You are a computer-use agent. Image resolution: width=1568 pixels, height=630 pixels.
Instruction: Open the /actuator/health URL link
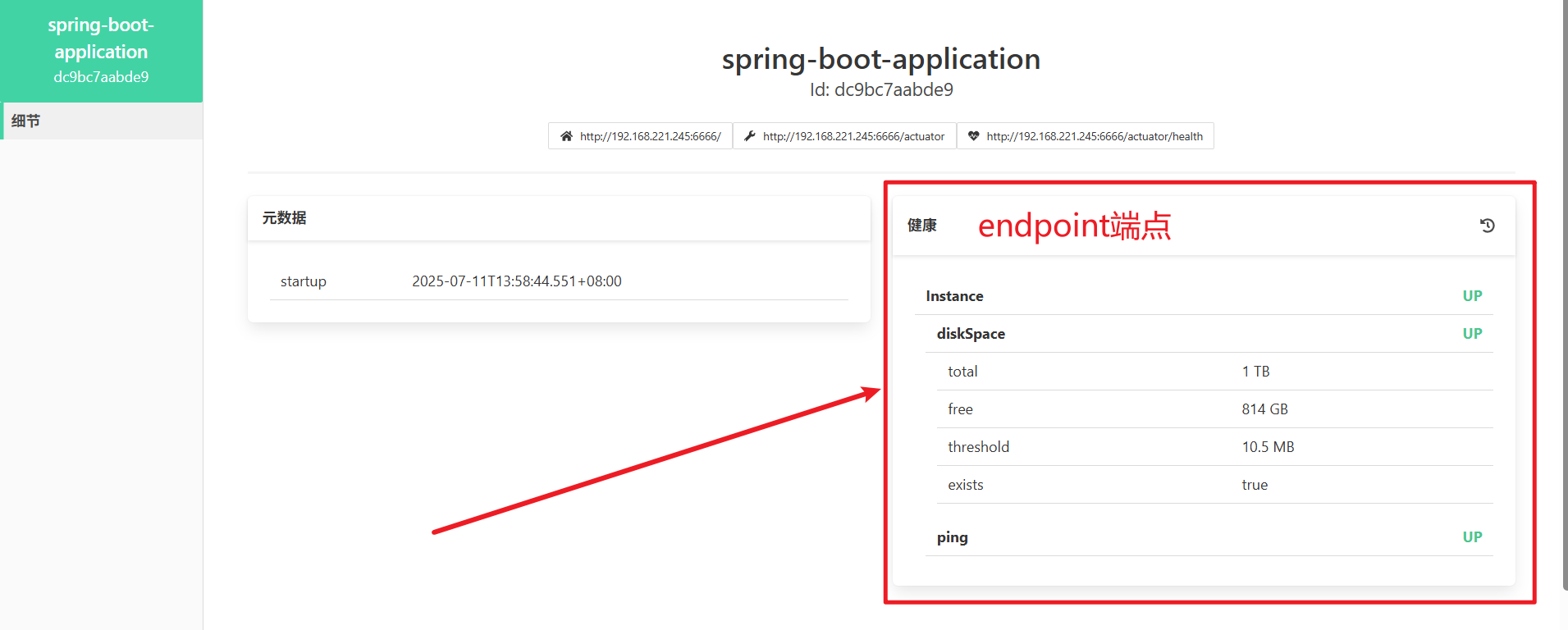tap(1085, 136)
